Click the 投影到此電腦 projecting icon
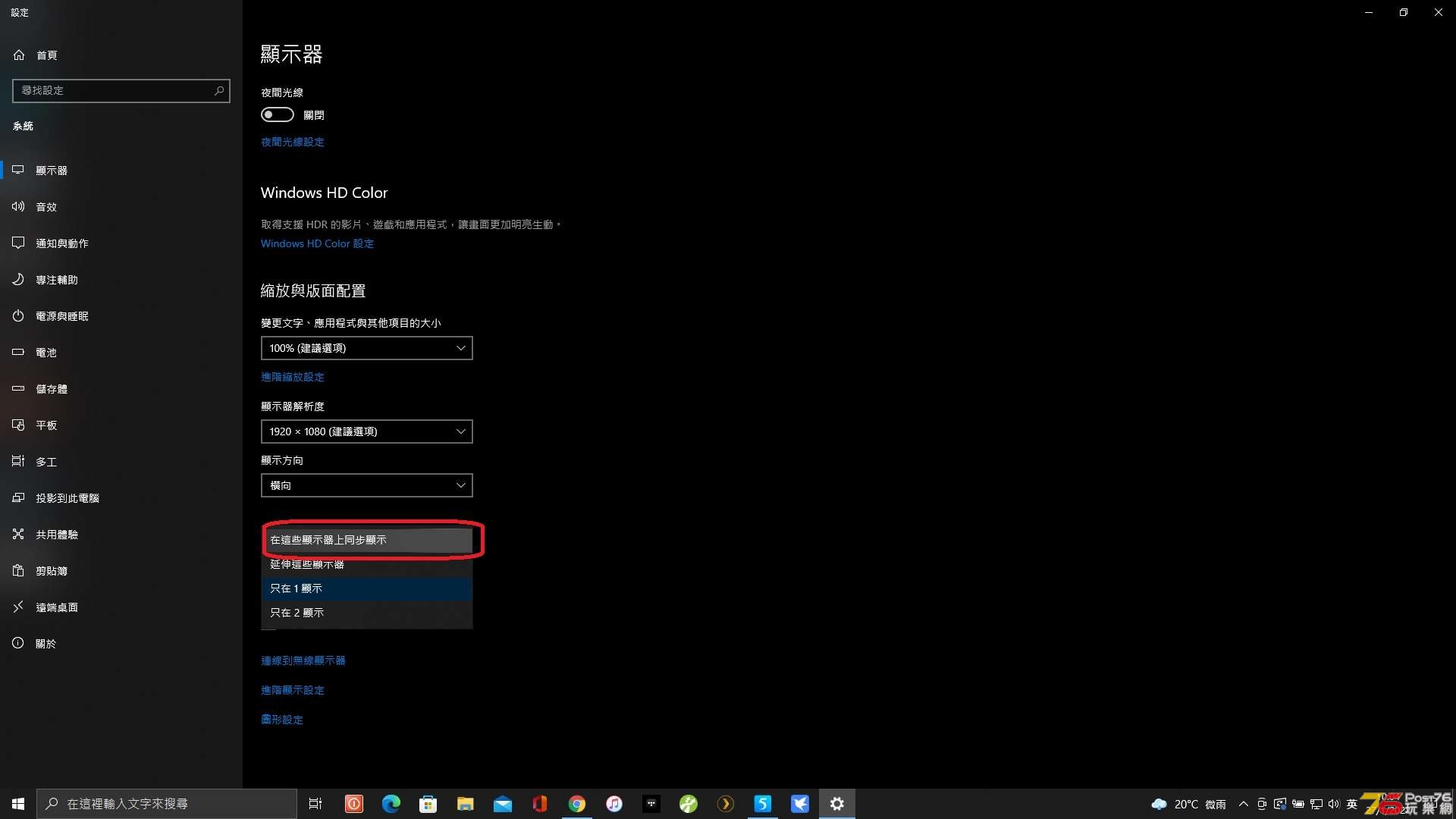The image size is (1456, 819). pos(18,497)
